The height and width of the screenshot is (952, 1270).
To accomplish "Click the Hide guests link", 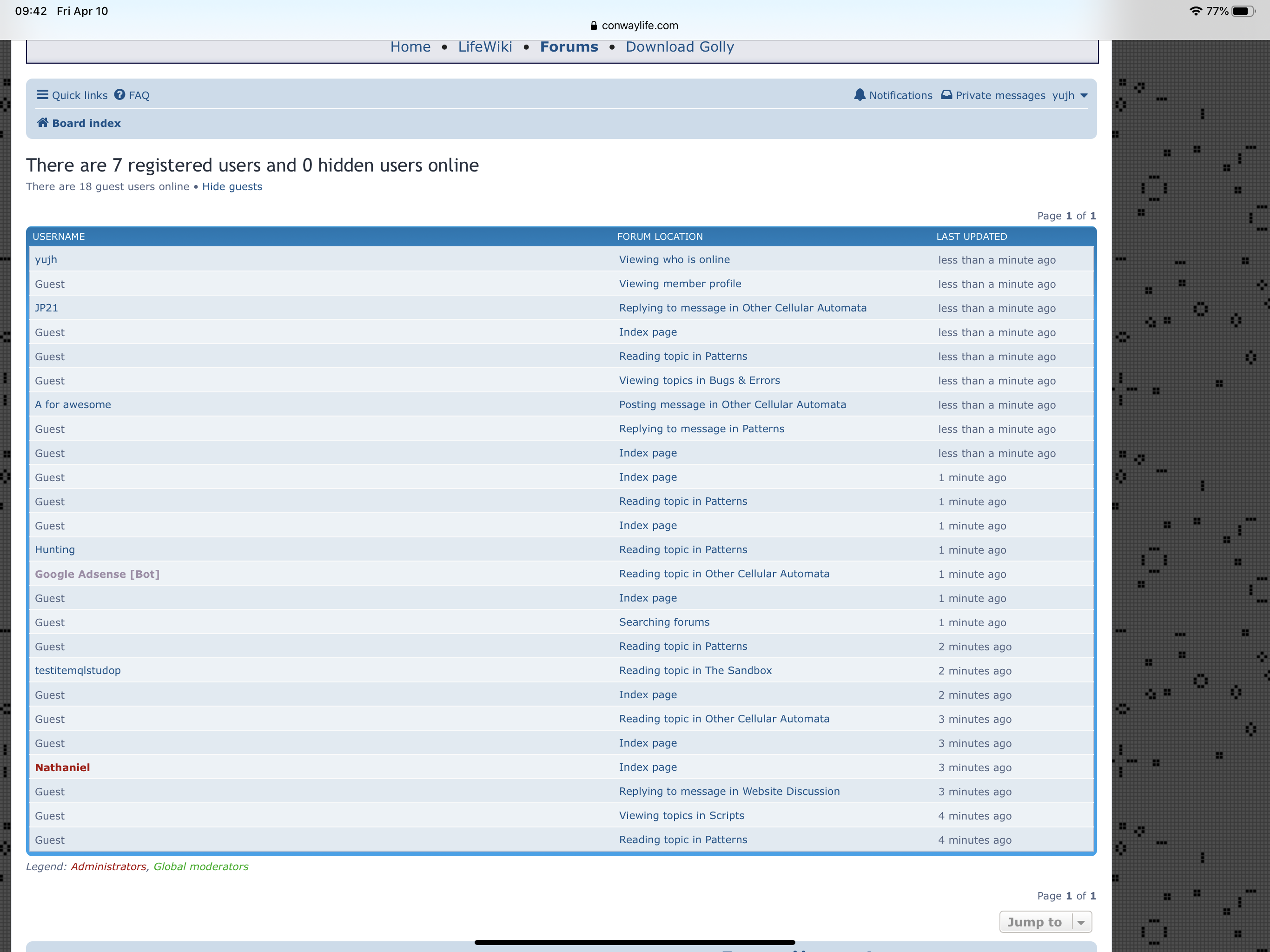I will pyautogui.click(x=232, y=186).
